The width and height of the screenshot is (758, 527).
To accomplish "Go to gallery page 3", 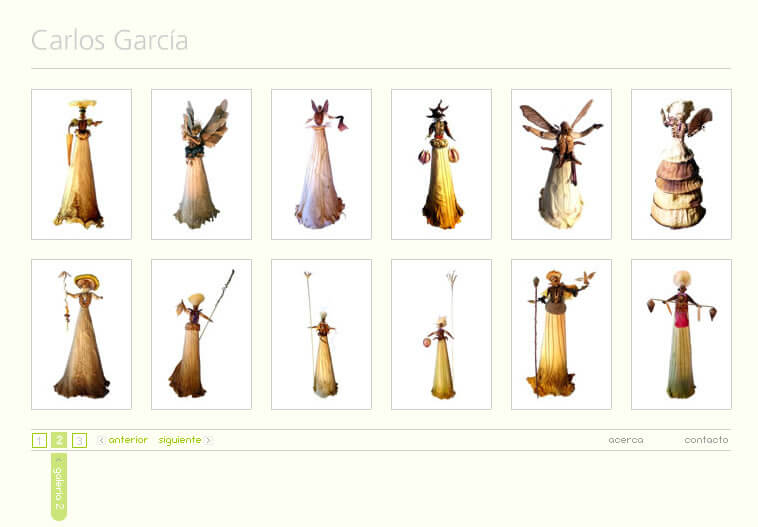I will pos(80,440).
